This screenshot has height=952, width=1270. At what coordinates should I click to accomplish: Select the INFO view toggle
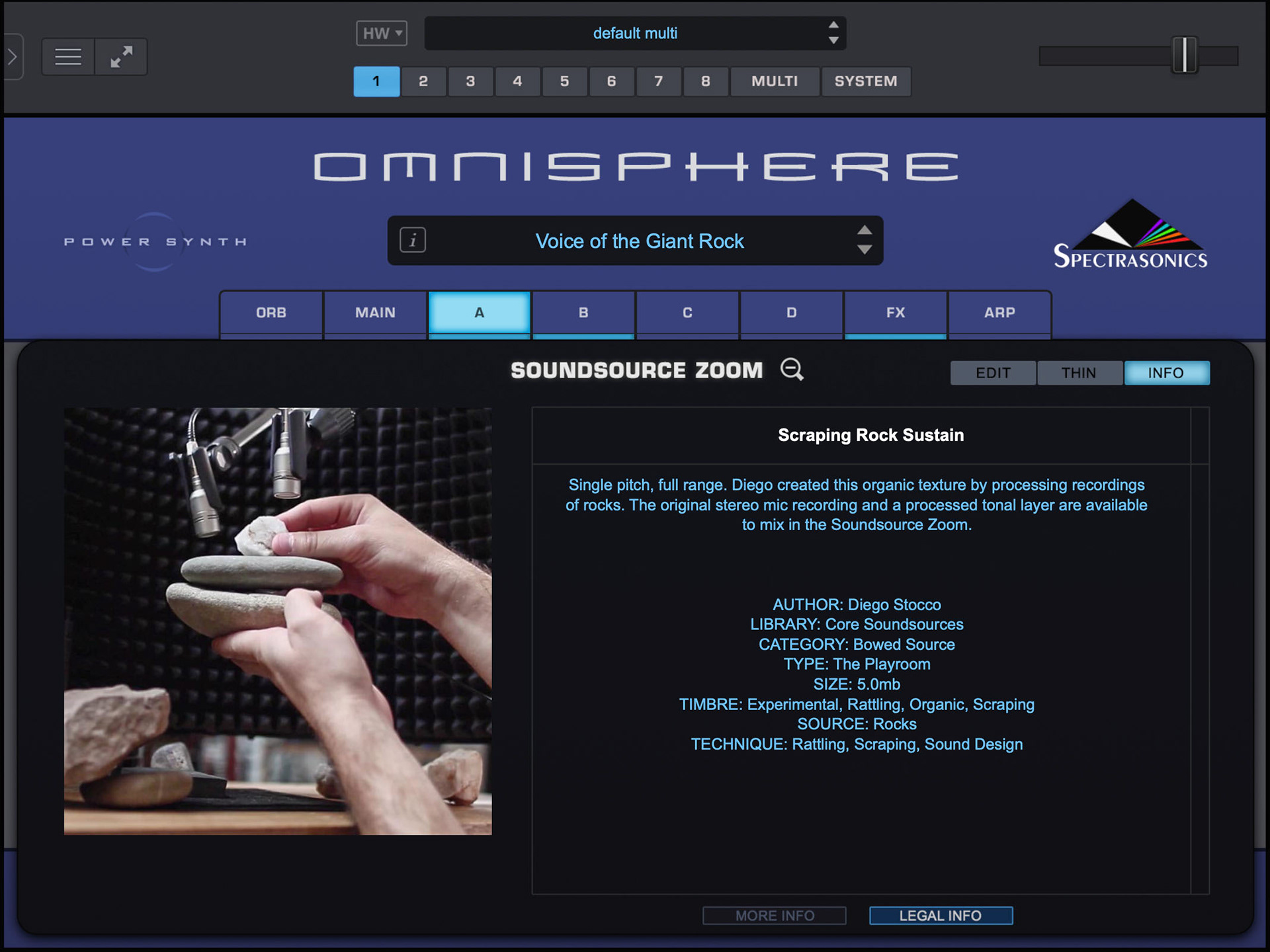[x=1165, y=373]
